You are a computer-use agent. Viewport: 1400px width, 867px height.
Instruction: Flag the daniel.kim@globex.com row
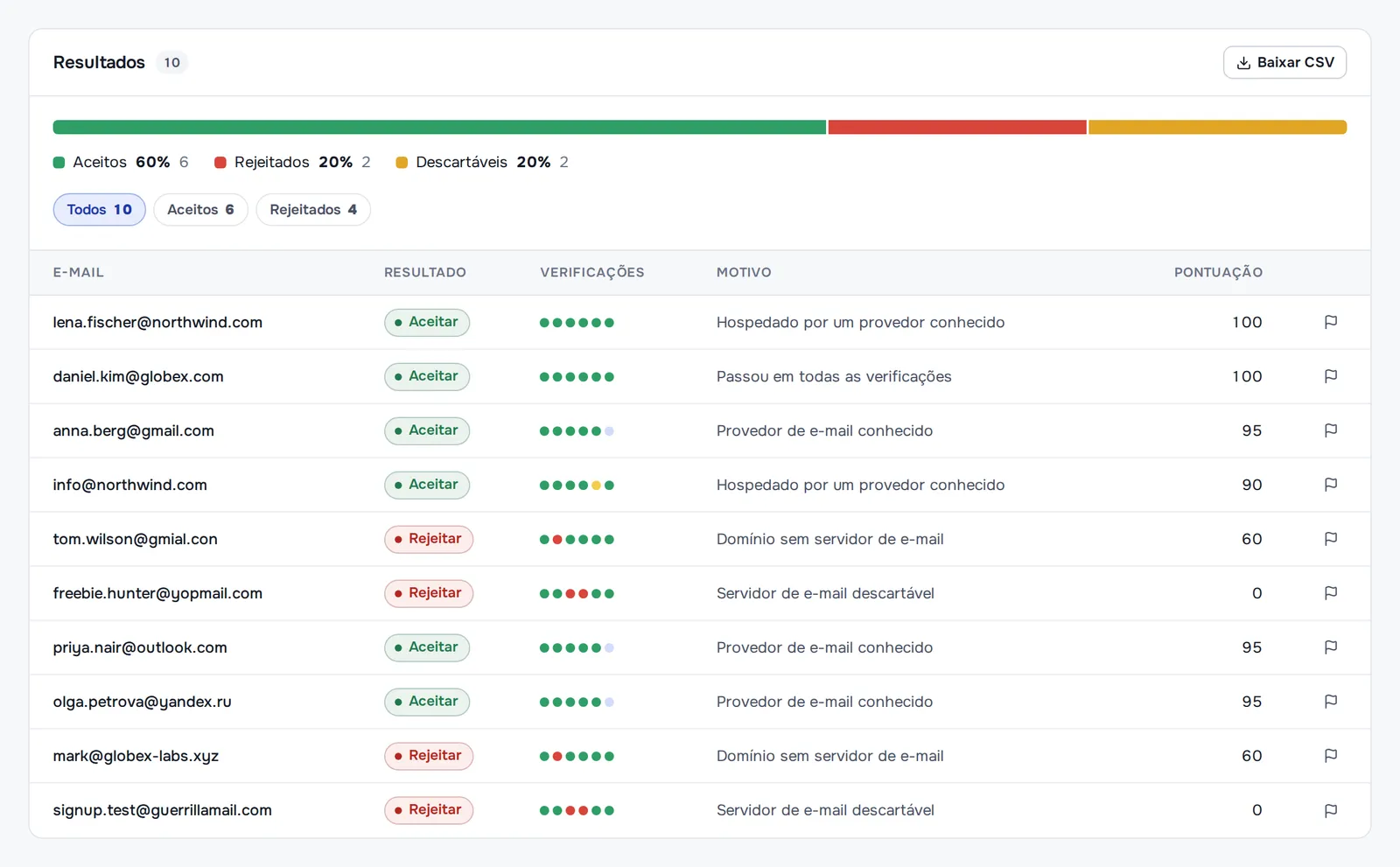click(1330, 376)
